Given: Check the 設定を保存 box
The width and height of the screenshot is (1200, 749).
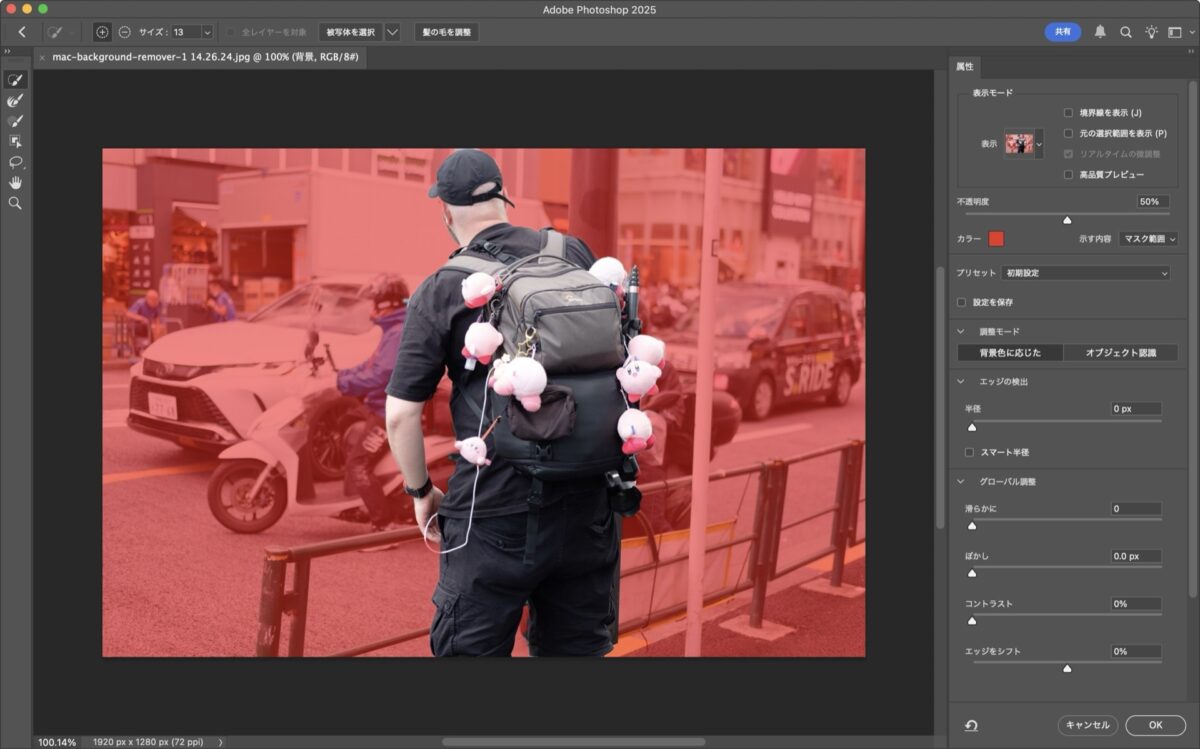Looking at the screenshot, I should [962, 302].
